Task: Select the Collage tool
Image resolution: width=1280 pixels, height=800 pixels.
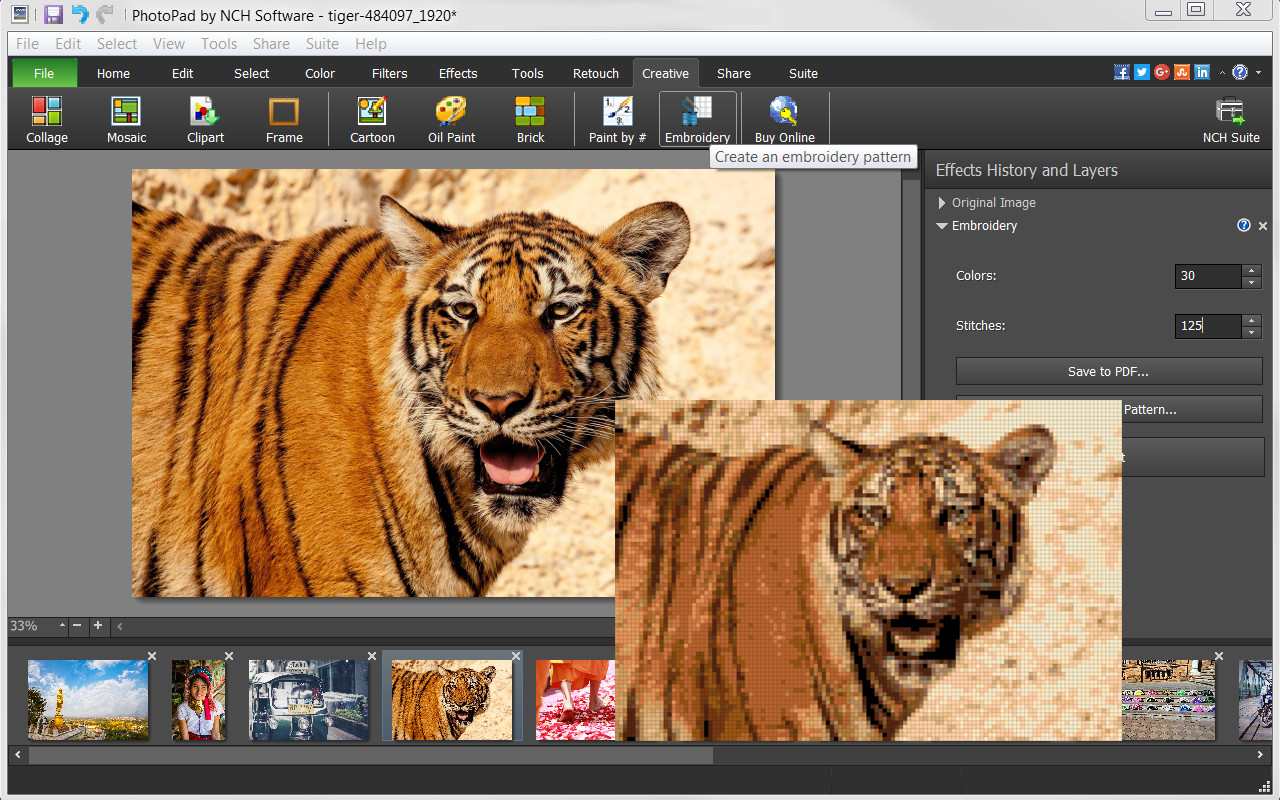Action: click(46, 118)
